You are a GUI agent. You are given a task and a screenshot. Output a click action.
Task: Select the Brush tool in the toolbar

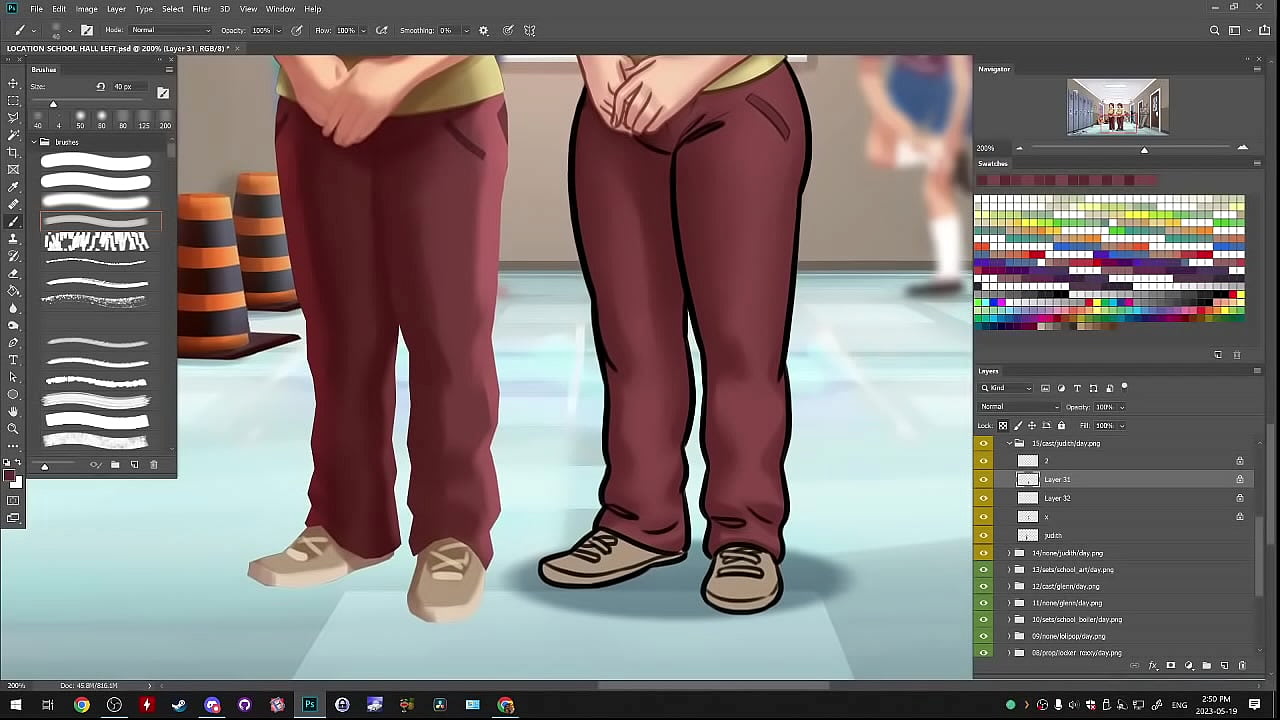coord(13,221)
